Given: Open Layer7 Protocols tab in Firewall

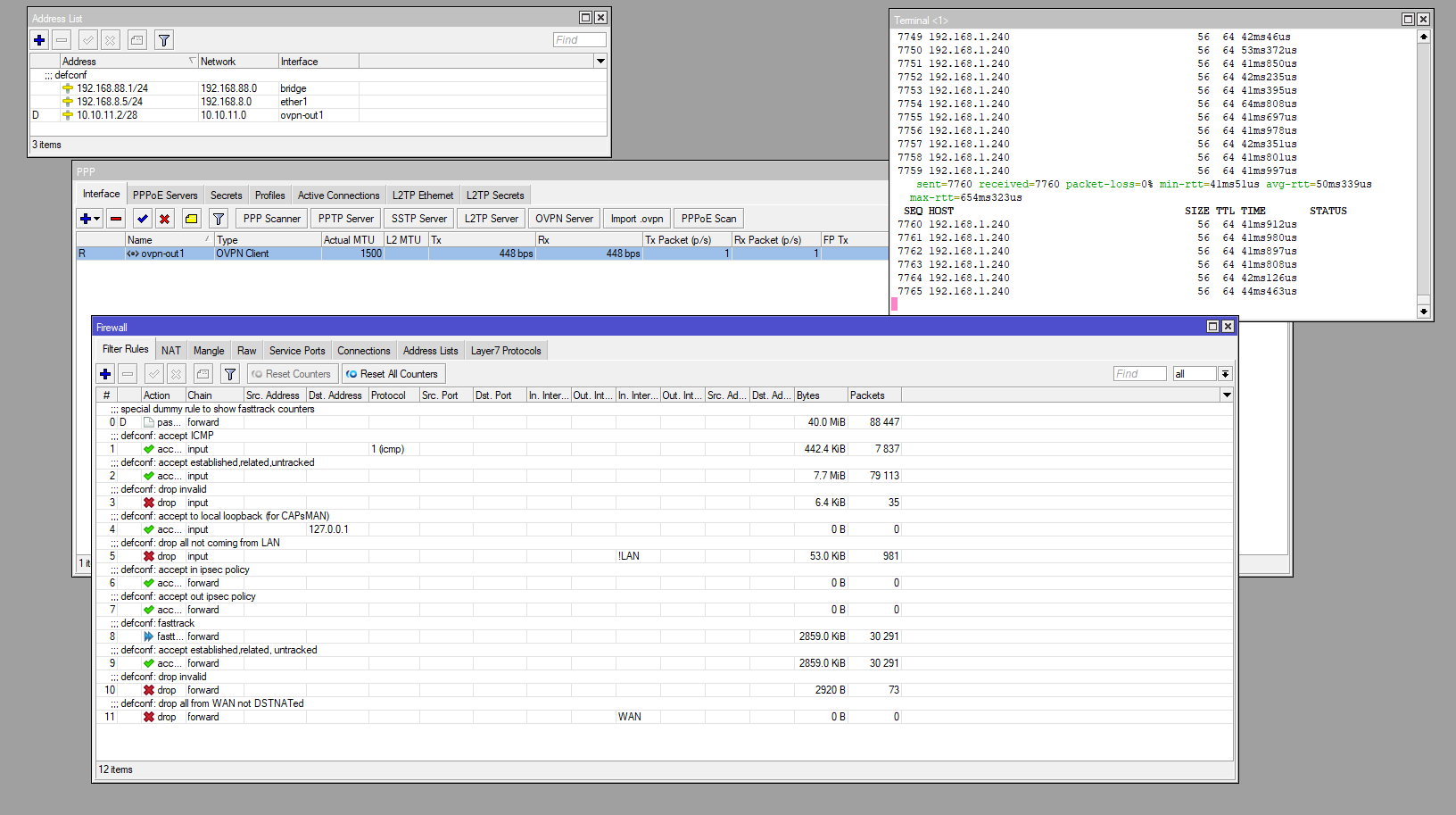Looking at the screenshot, I should click(x=506, y=351).
